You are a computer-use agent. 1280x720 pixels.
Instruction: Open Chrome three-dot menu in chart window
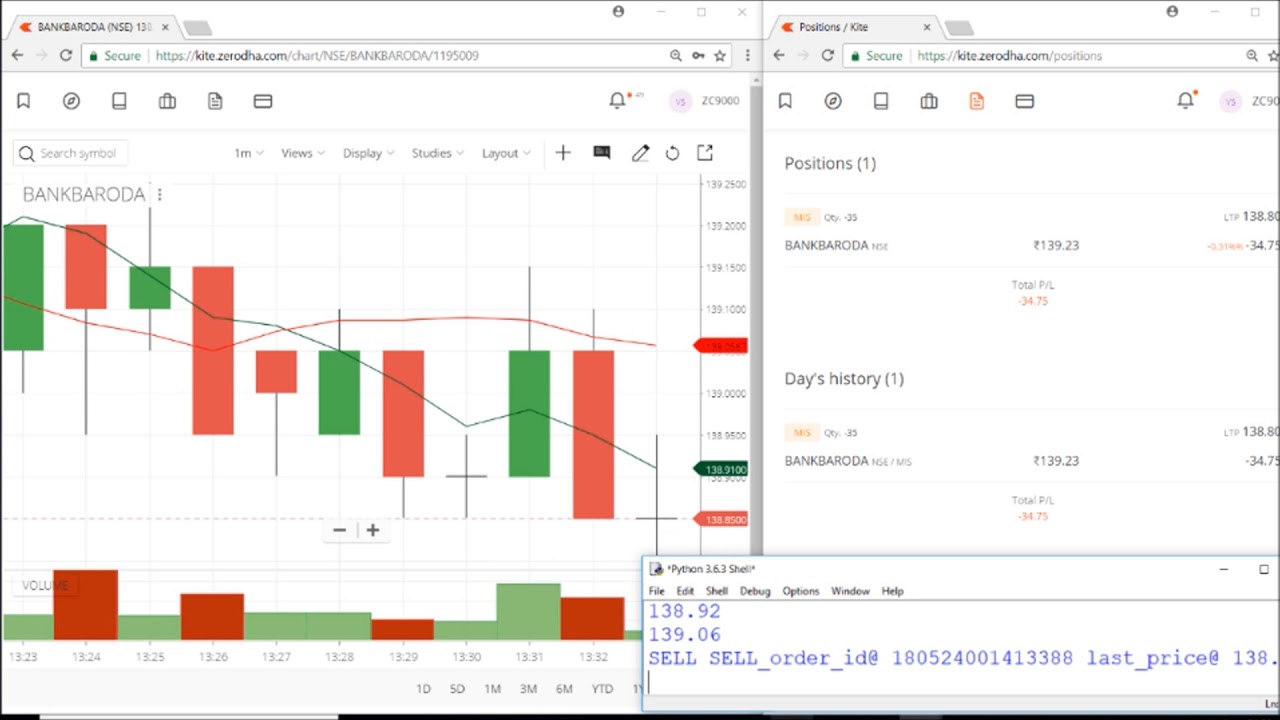747,56
